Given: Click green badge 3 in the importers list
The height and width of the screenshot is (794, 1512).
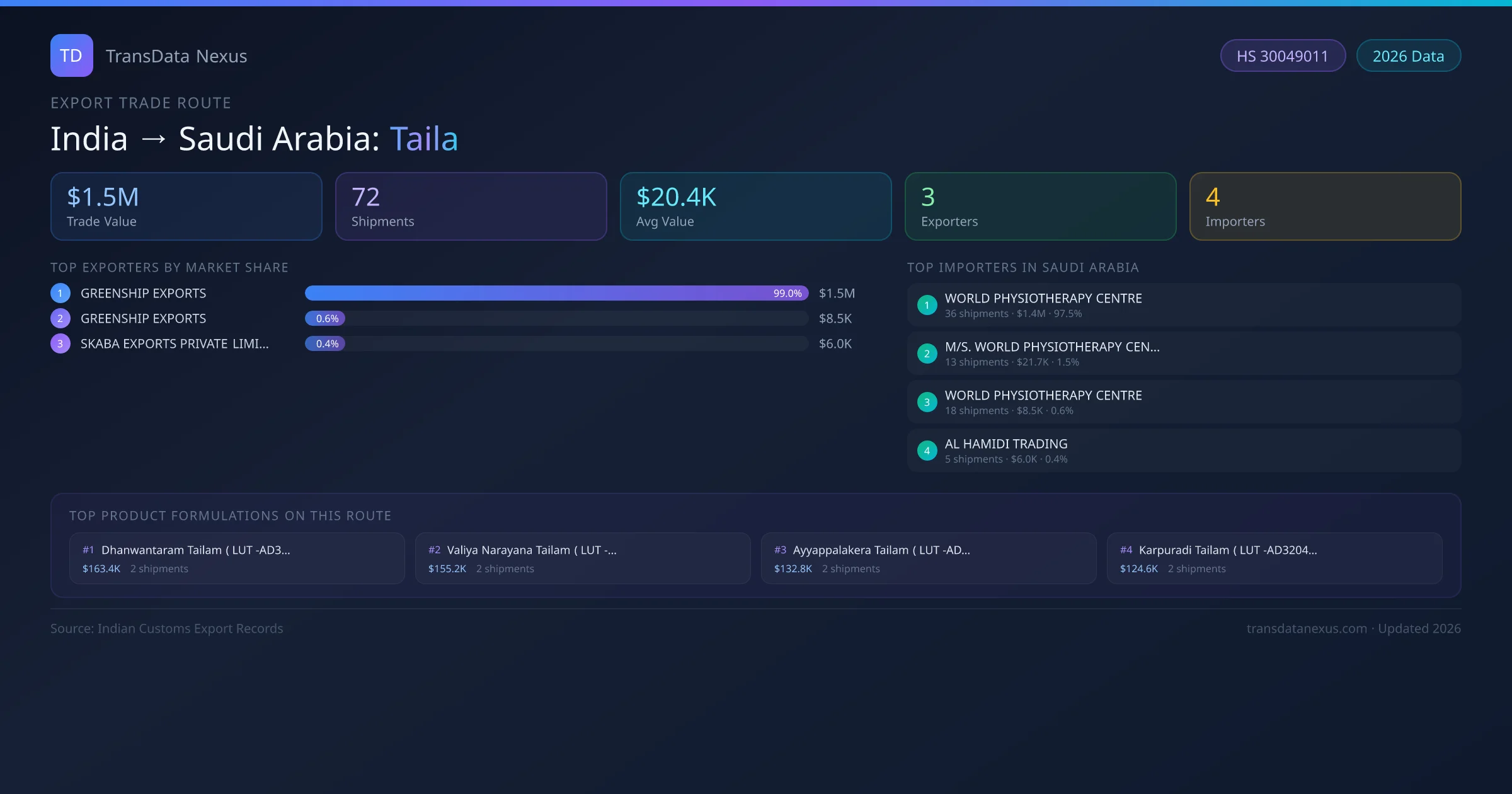Looking at the screenshot, I should point(927,402).
